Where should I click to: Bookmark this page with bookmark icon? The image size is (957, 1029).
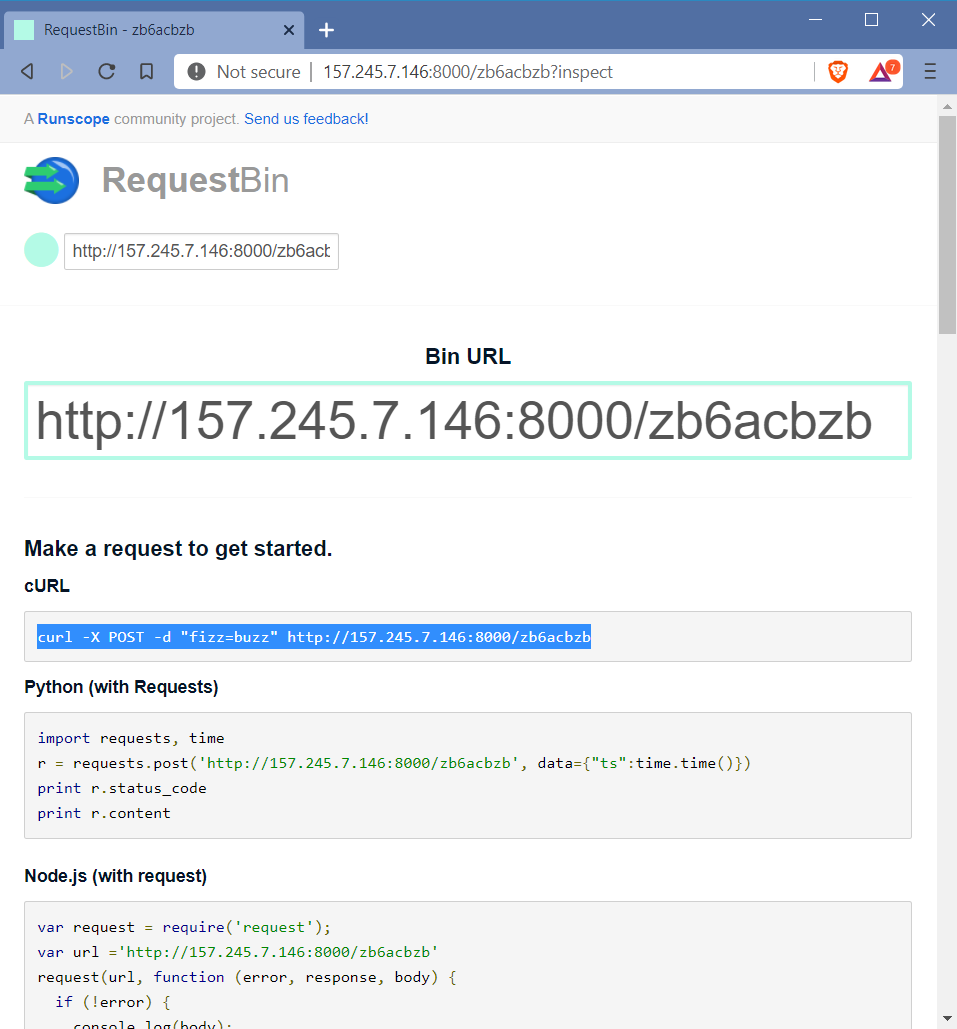(146, 71)
